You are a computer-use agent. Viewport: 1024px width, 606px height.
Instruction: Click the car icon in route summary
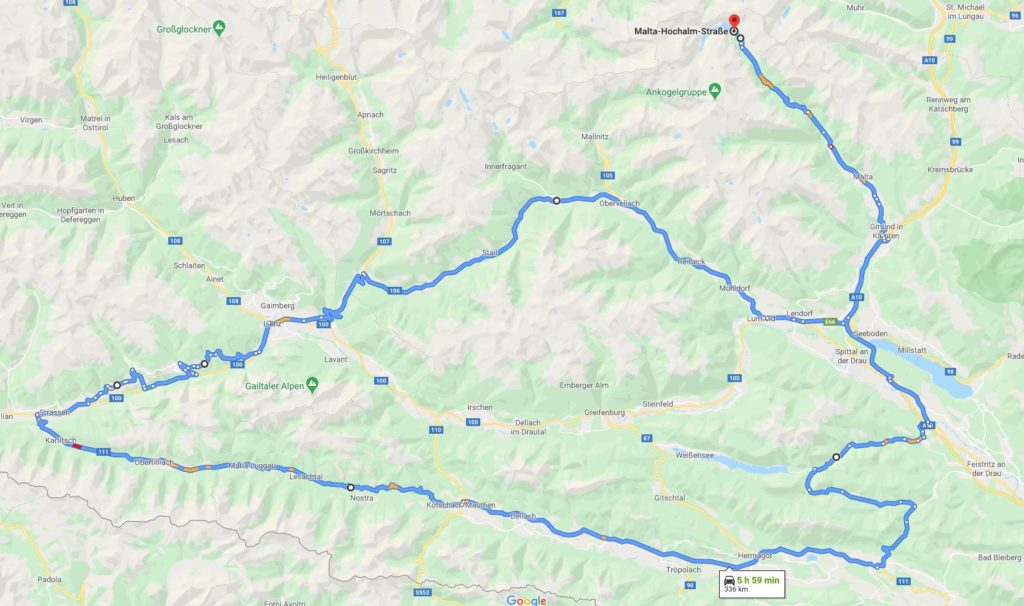[729, 581]
